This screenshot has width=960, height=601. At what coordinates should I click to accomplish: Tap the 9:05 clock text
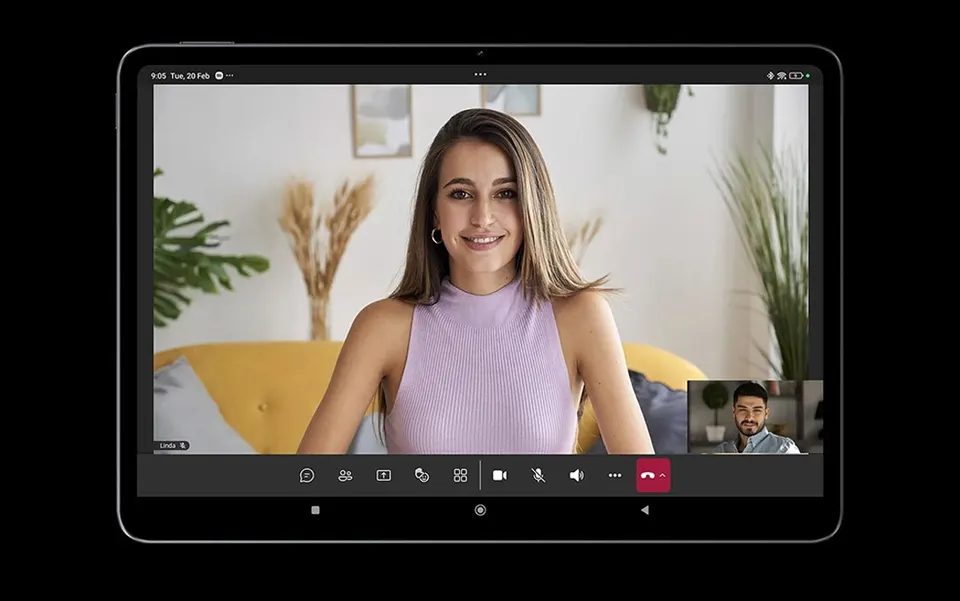pyautogui.click(x=158, y=76)
